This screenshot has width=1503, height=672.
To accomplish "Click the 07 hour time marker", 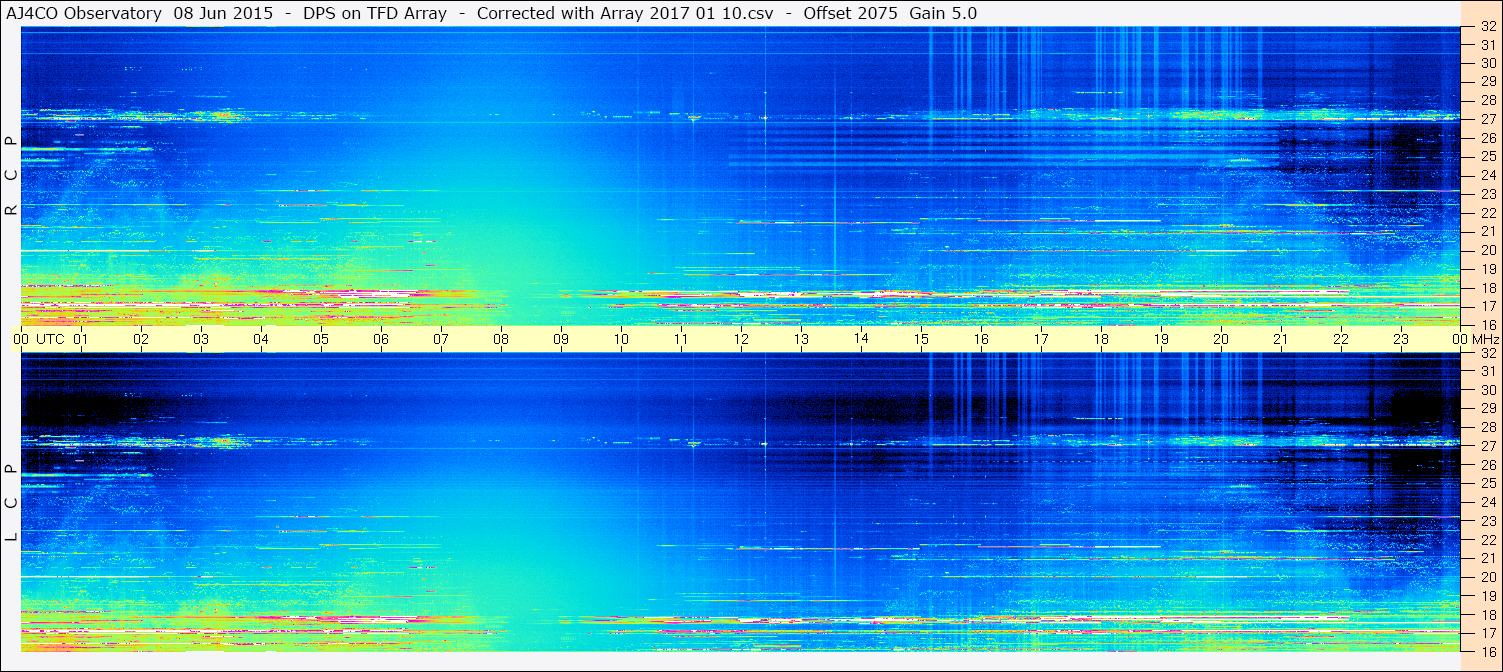I will [441, 339].
